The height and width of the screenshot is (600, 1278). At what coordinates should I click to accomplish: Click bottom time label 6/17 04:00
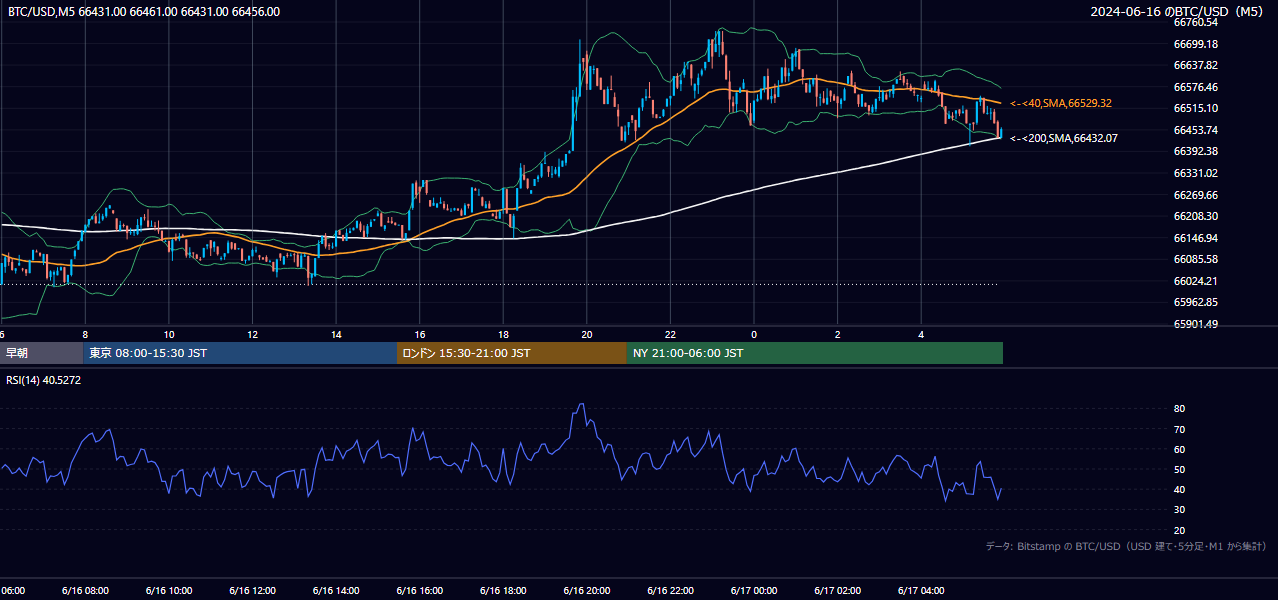click(922, 591)
